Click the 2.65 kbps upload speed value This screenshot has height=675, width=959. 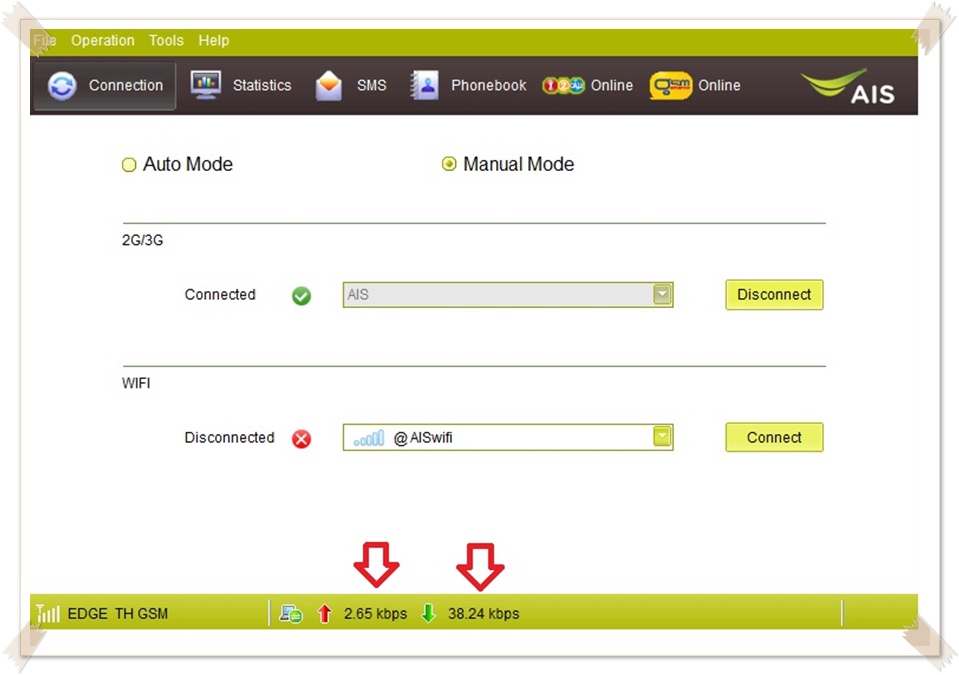point(376,613)
